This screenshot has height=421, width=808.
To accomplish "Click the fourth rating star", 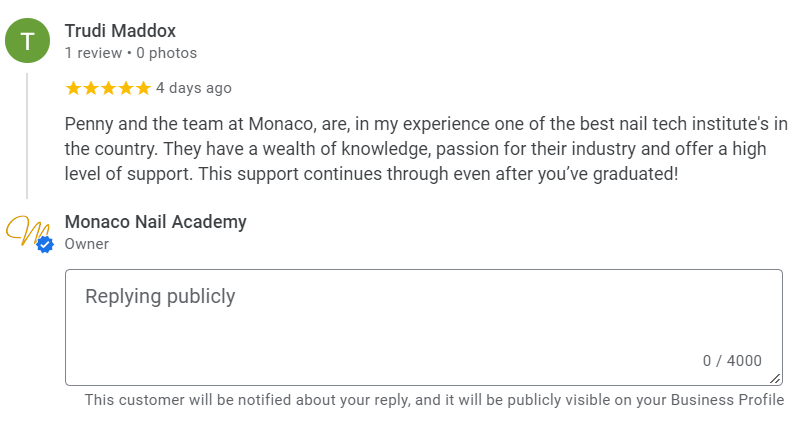I will coord(125,88).
